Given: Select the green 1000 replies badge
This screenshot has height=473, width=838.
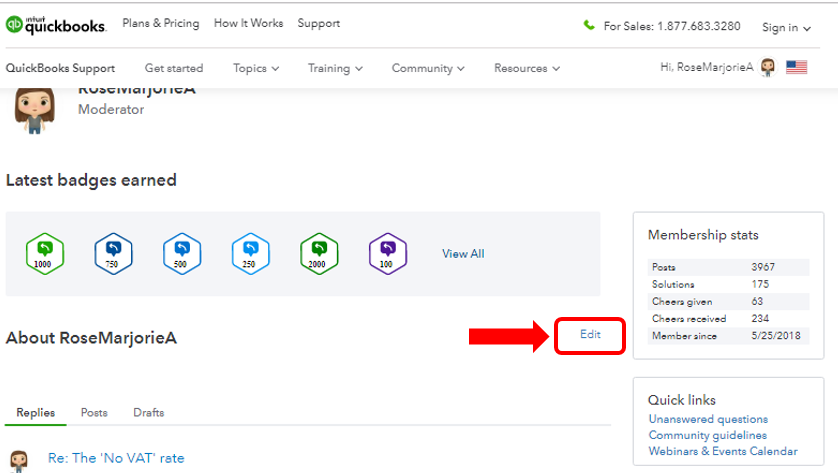Looking at the screenshot, I should click(x=45, y=254).
